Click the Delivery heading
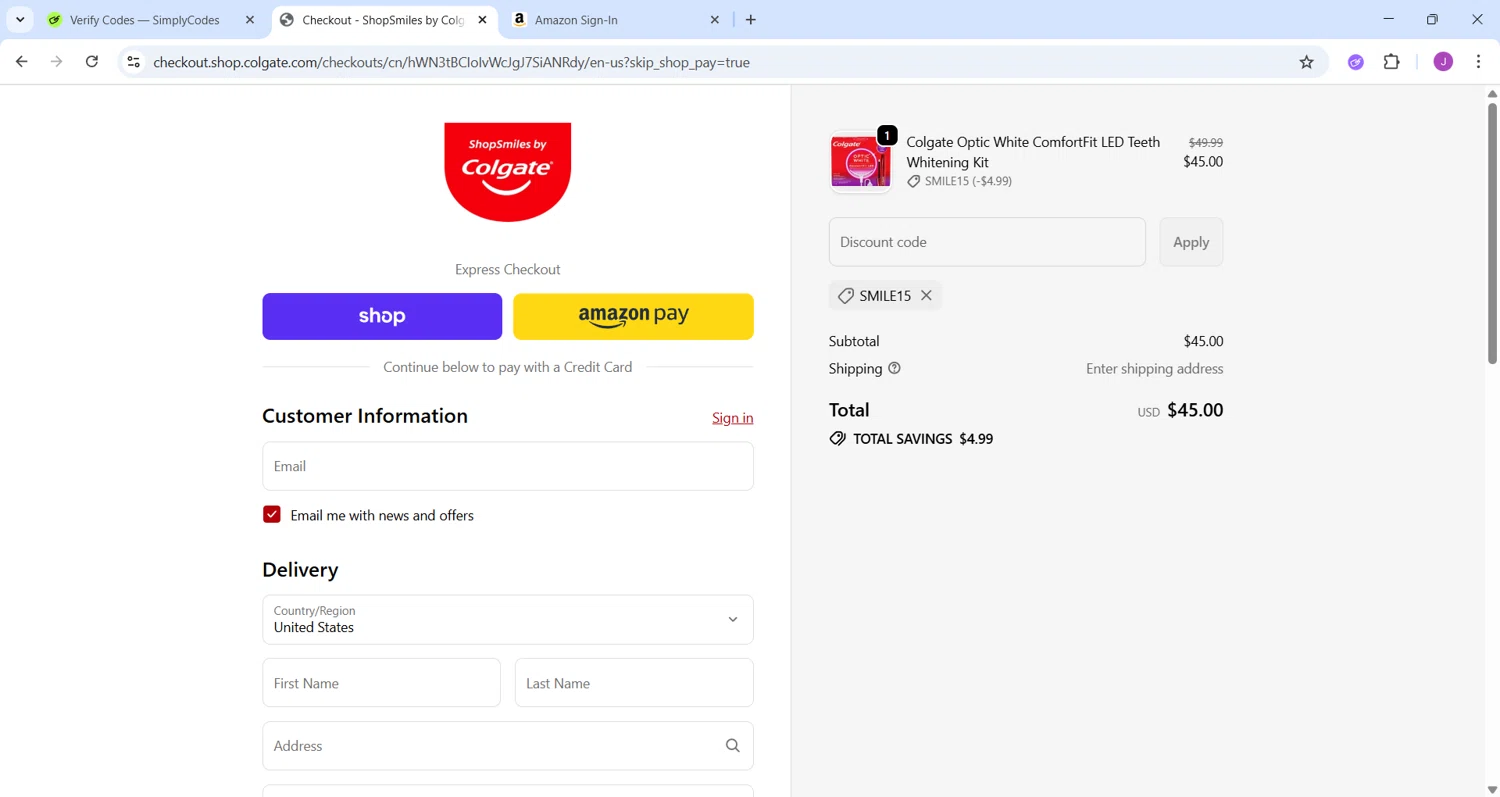Image resolution: width=1500 pixels, height=797 pixels. 300,570
